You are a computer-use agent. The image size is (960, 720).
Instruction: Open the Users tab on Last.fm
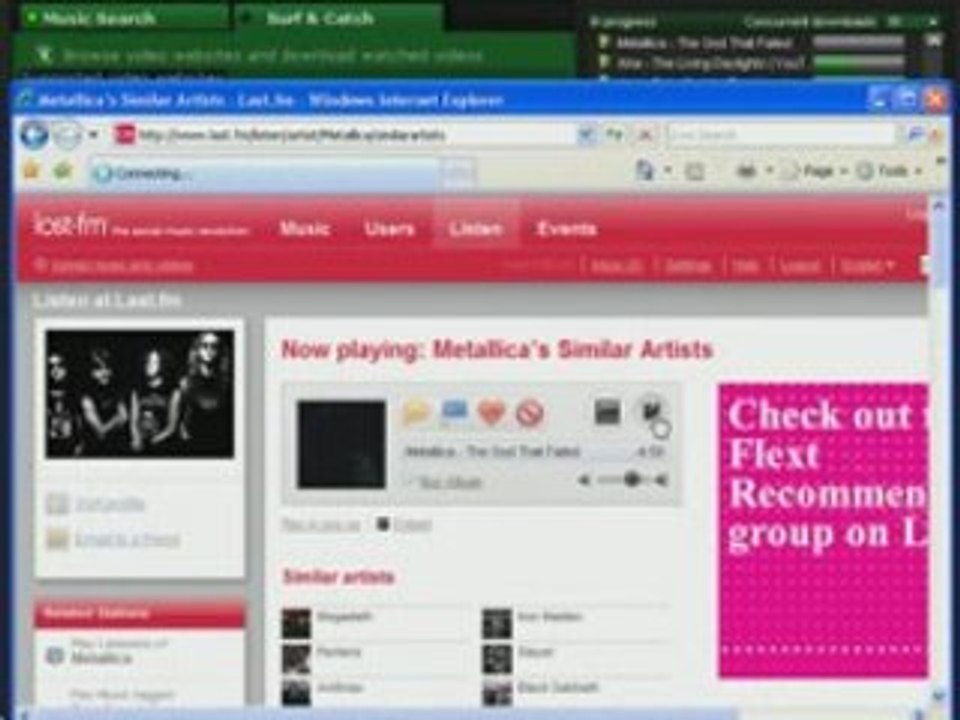[389, 229]
